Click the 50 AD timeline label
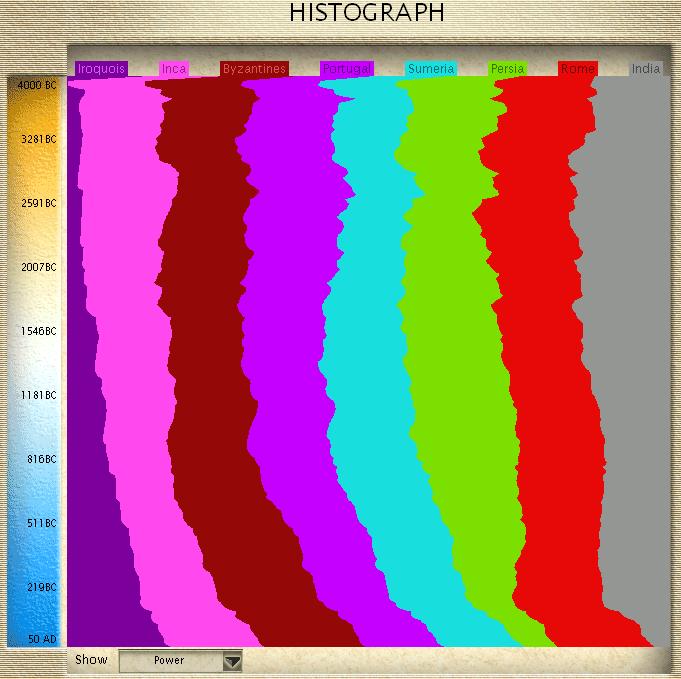This screenshot has width=681, height=679. pyautogui.click(x=42, y=639)
